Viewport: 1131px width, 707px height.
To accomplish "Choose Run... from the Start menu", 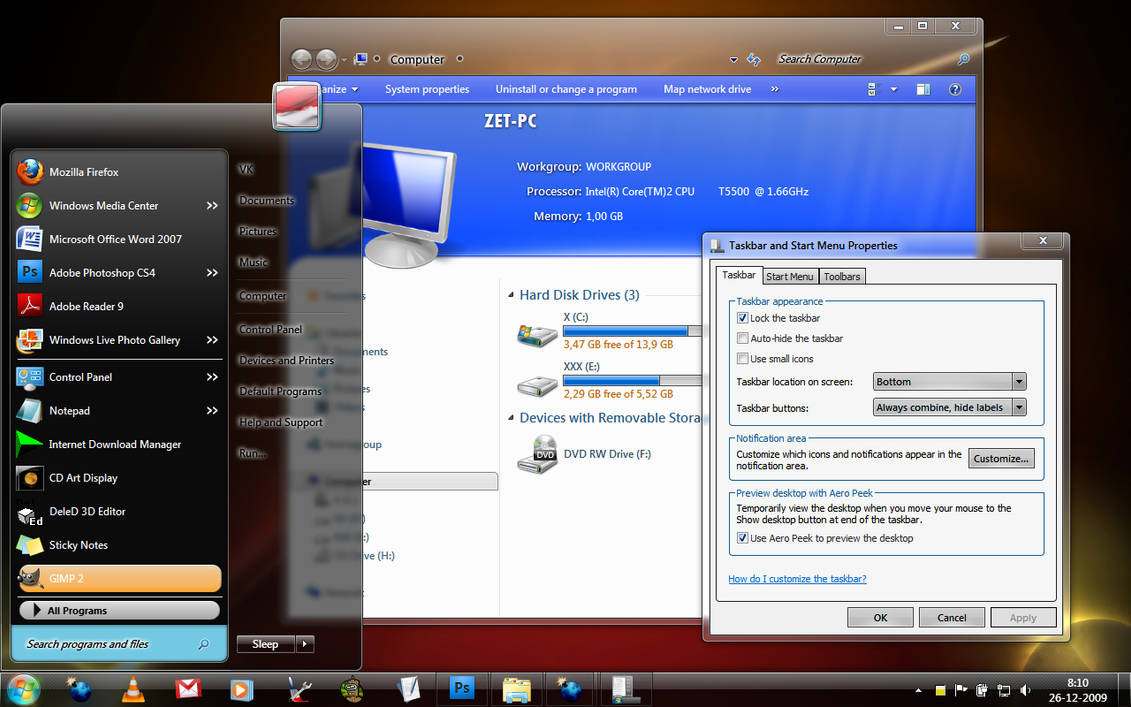I will click(x=252, y=454).
